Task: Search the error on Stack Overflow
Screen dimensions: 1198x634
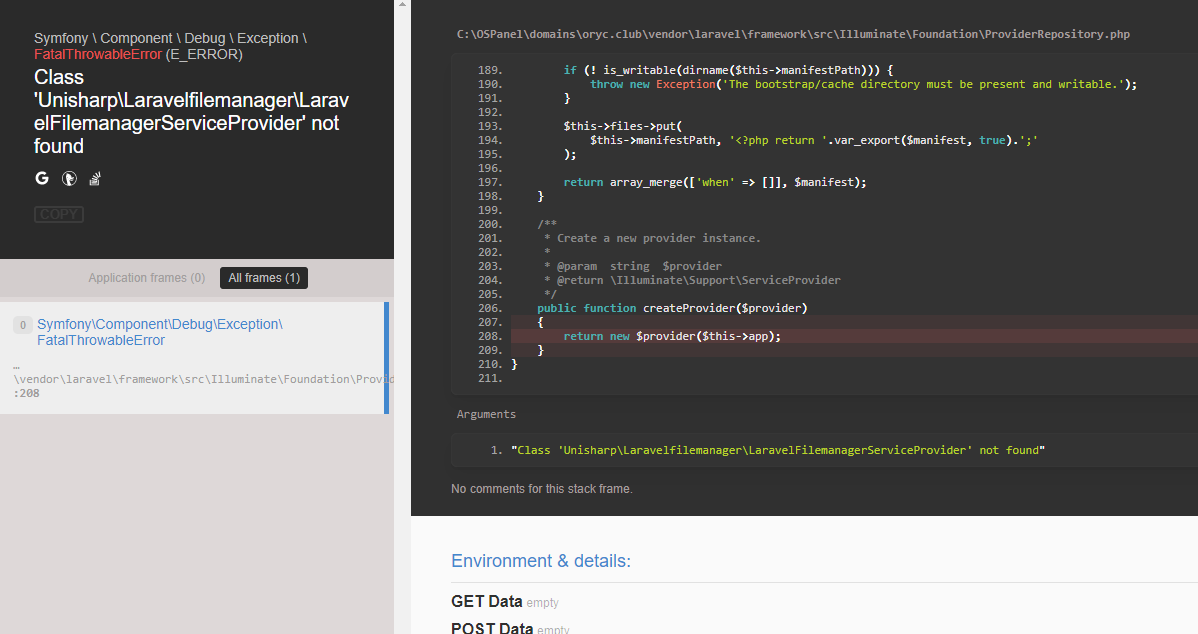Action: (x=95, y=177)
